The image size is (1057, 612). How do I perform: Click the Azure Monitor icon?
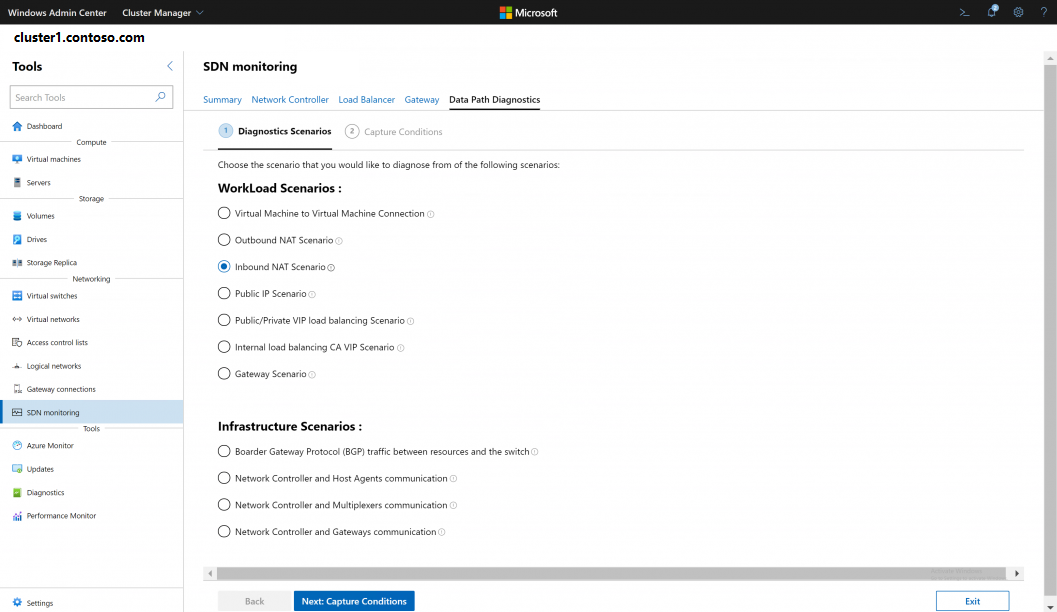pyautogui.click(x=17, y=446)
